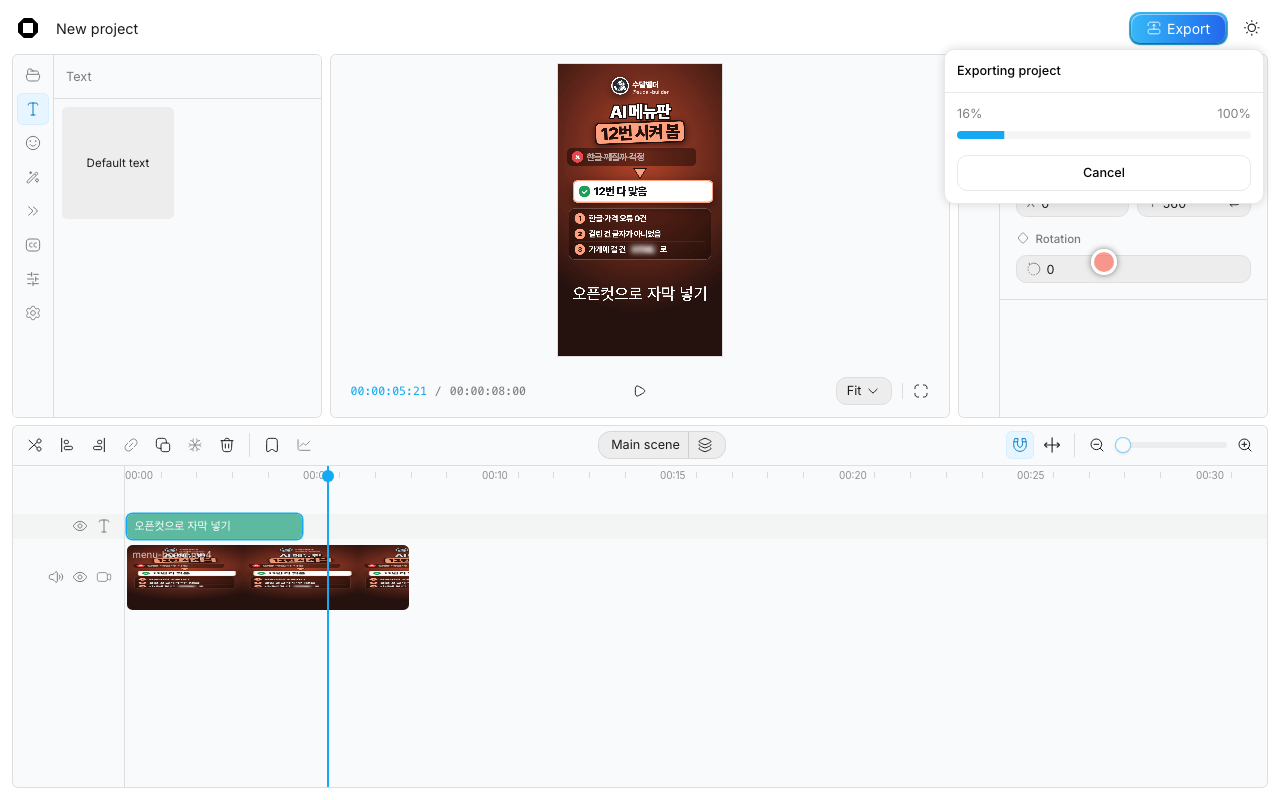Toggle ripple editing arrows icon
The image size is (1280, 800).
coord(1052,445)
